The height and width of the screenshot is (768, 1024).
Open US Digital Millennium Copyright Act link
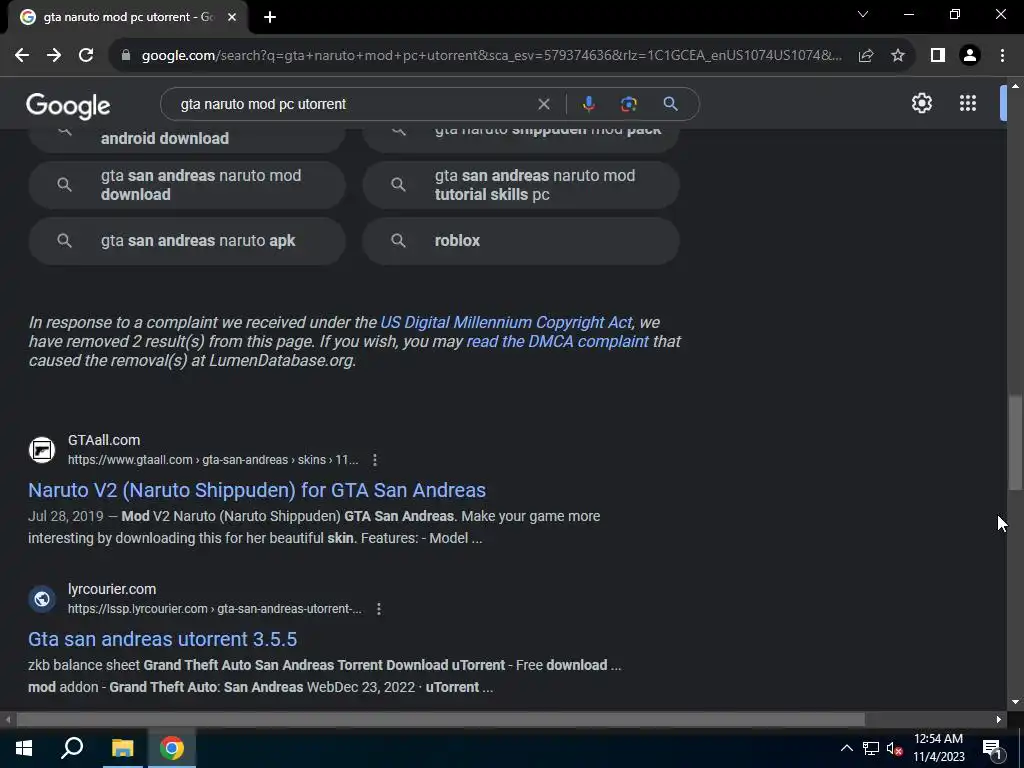pyautogui.click(x=506, y=323)
